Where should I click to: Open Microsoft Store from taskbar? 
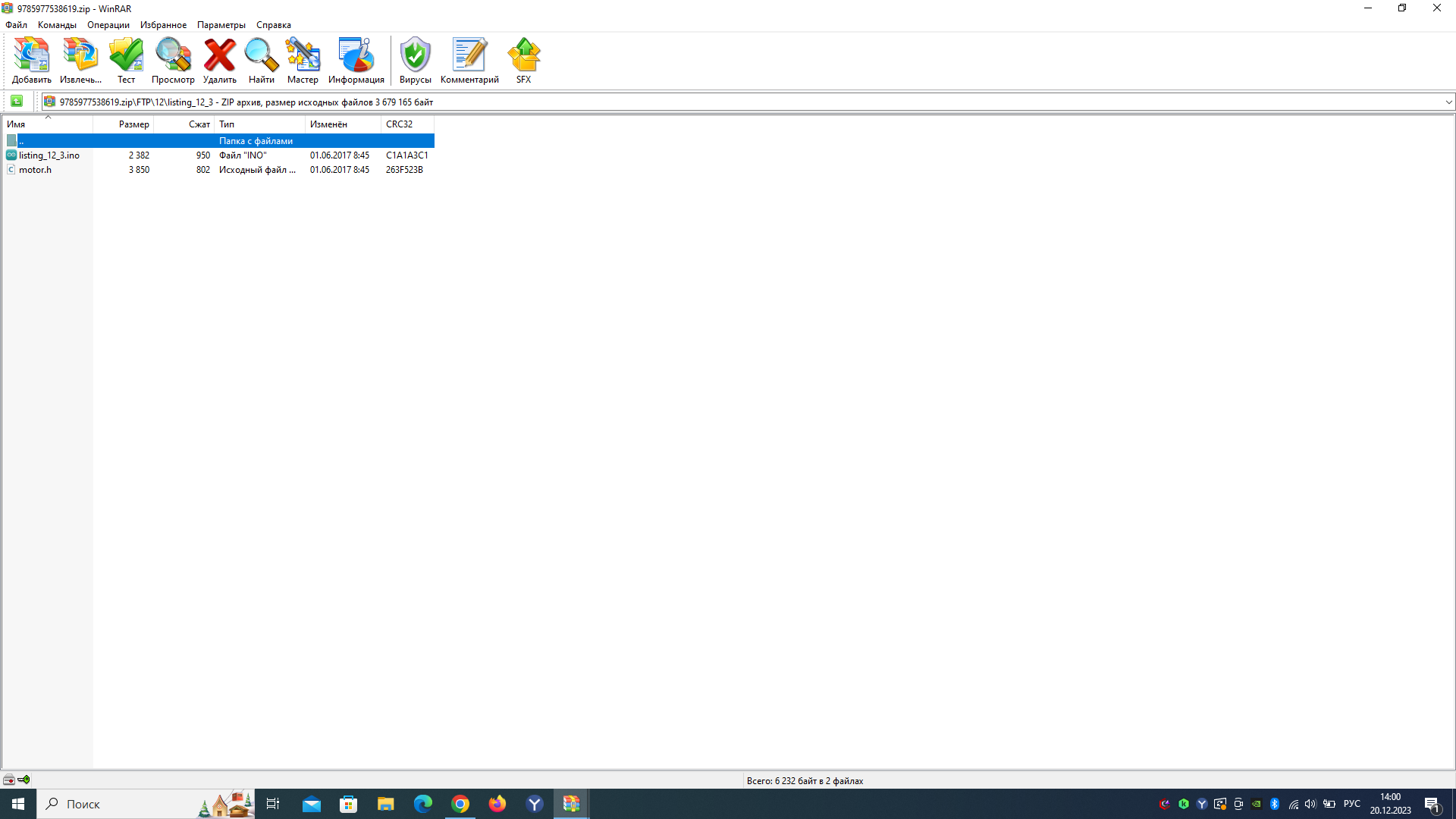(349, 804)
